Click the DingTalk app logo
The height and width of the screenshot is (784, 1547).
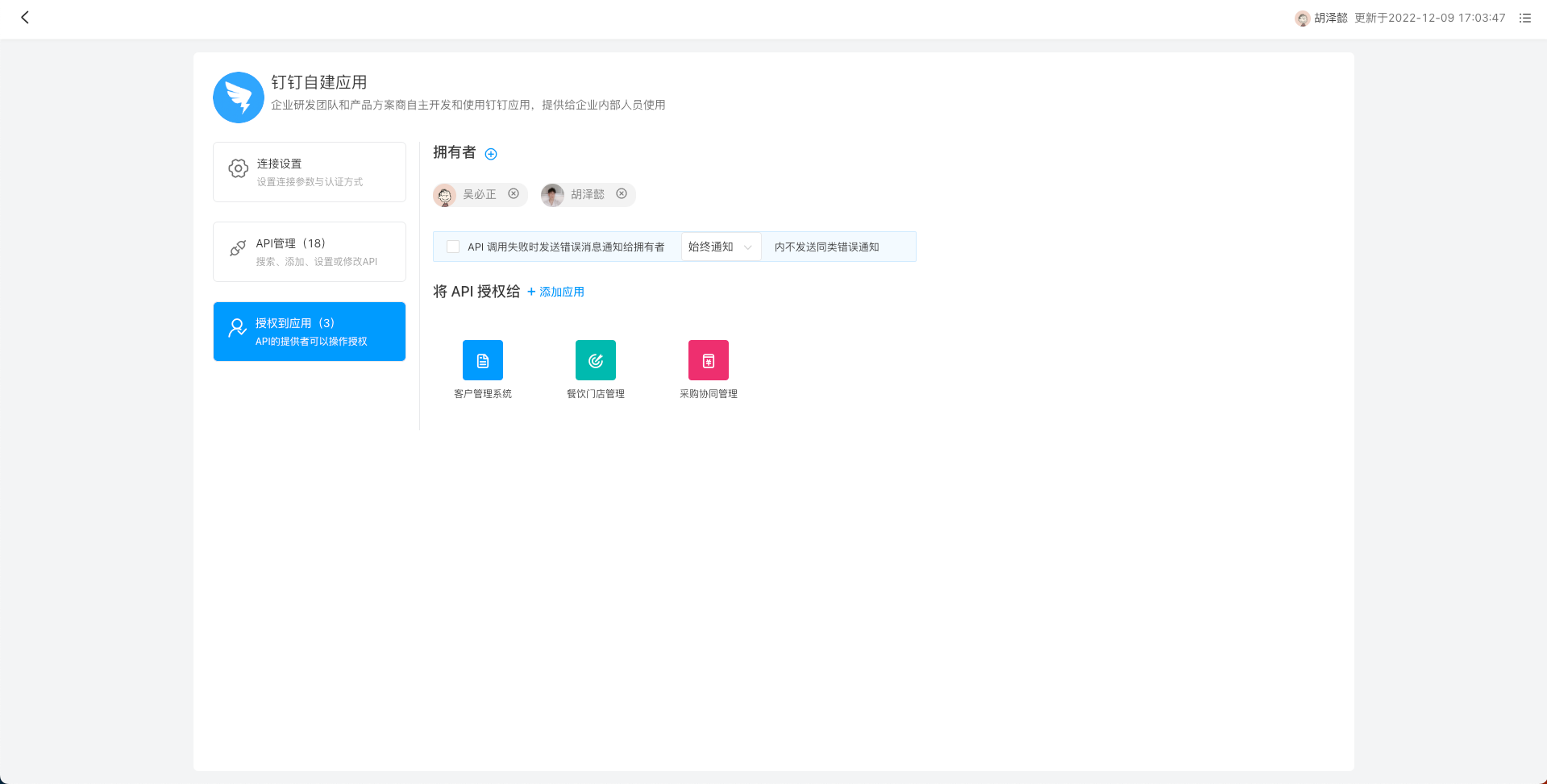pyautogui.click(x=239, y=97)
